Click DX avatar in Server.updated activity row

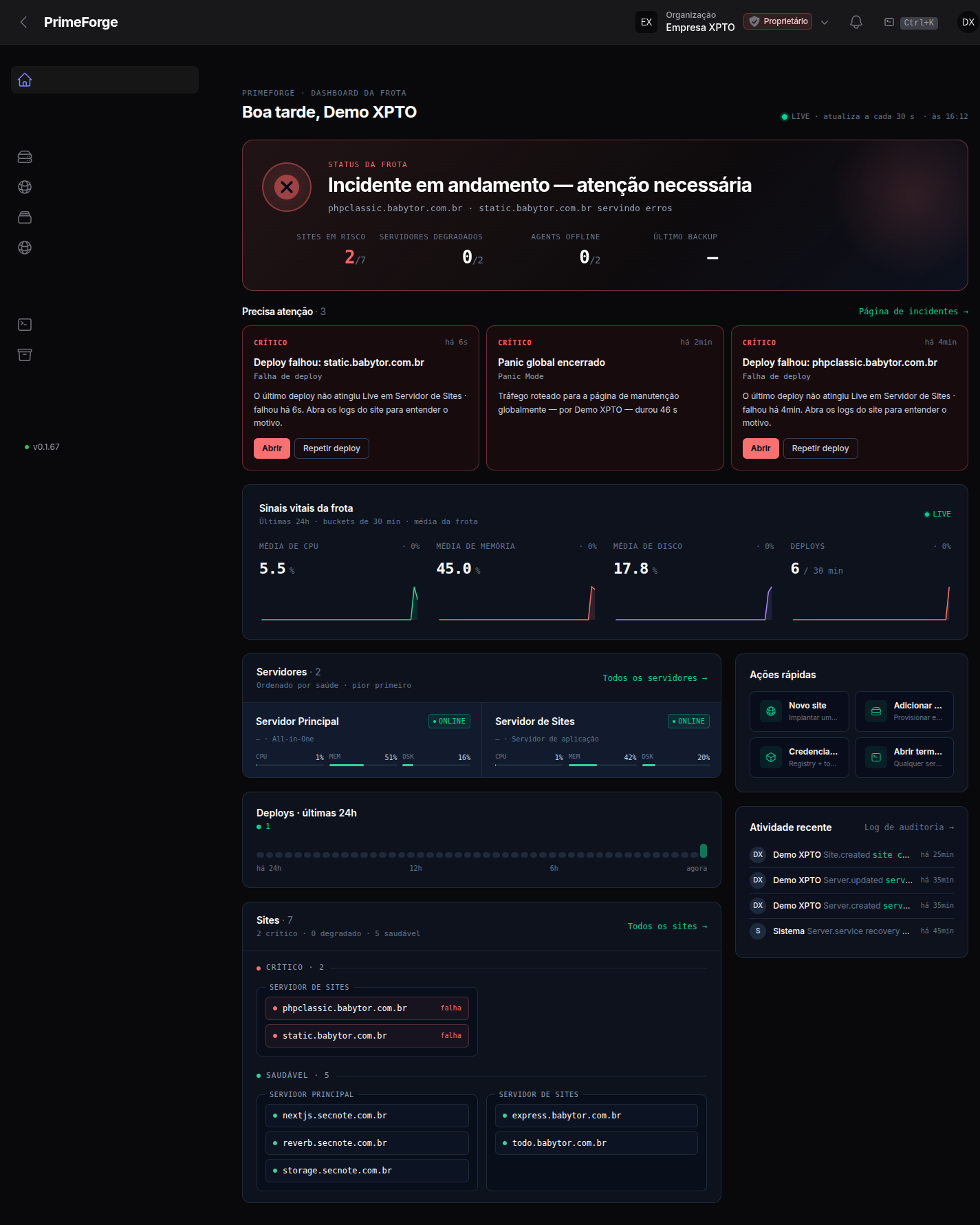pyautogui.click(x=758, y=880)
